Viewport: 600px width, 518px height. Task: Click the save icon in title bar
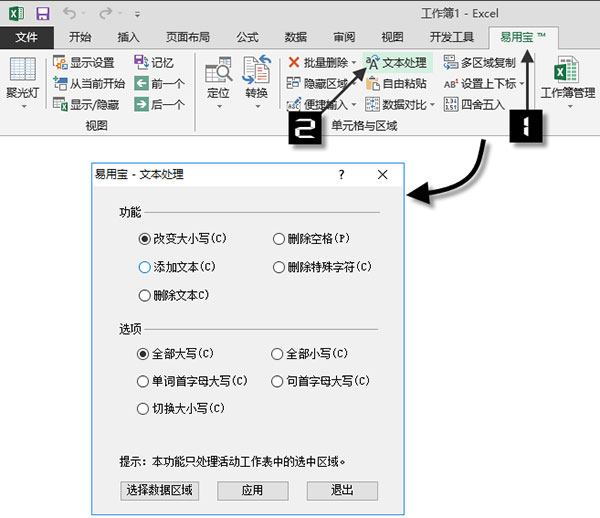tap(43, 14)
